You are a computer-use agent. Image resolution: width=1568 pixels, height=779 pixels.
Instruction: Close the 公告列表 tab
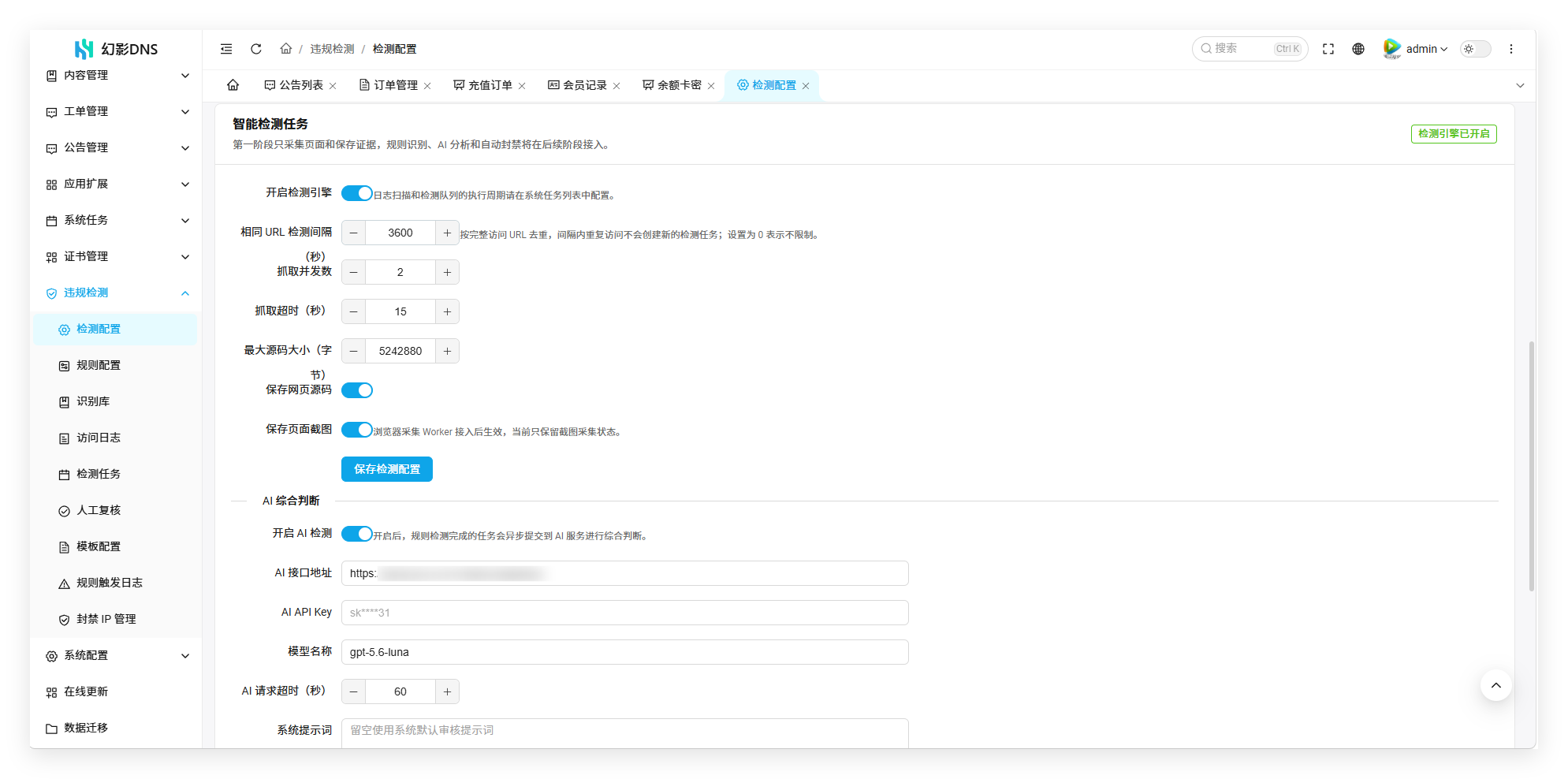[333, 86]
